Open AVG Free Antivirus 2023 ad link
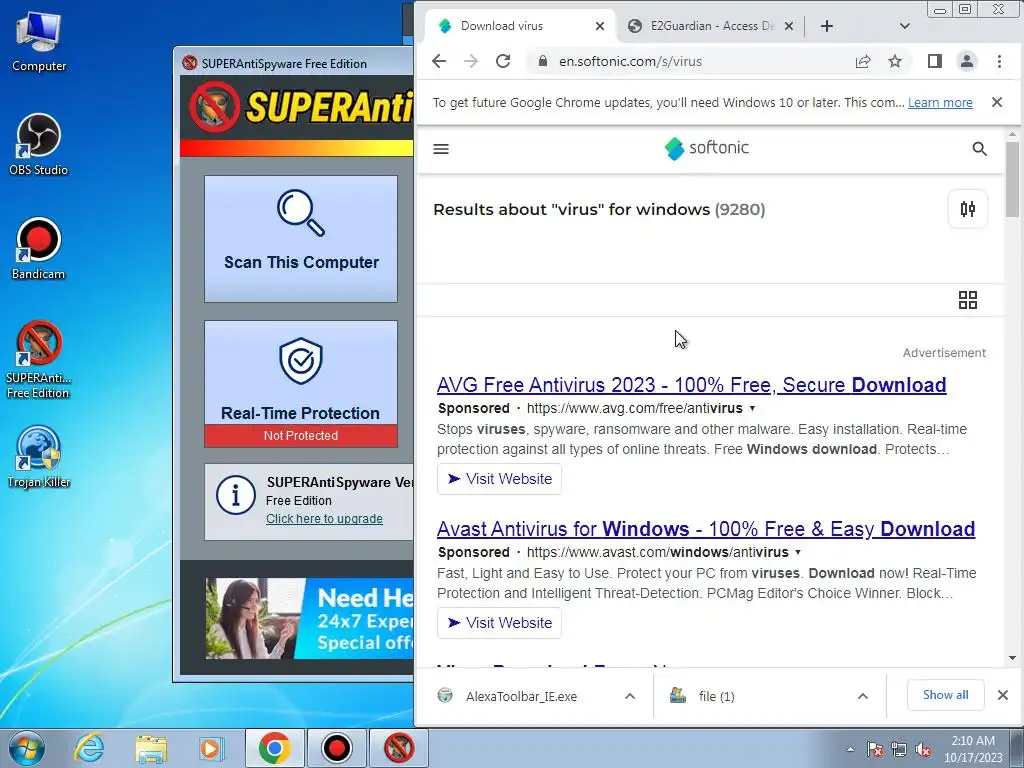Image resolution: width=1024 pixels, height=768 pixels. pyautogui.click(x=692, y=385)
